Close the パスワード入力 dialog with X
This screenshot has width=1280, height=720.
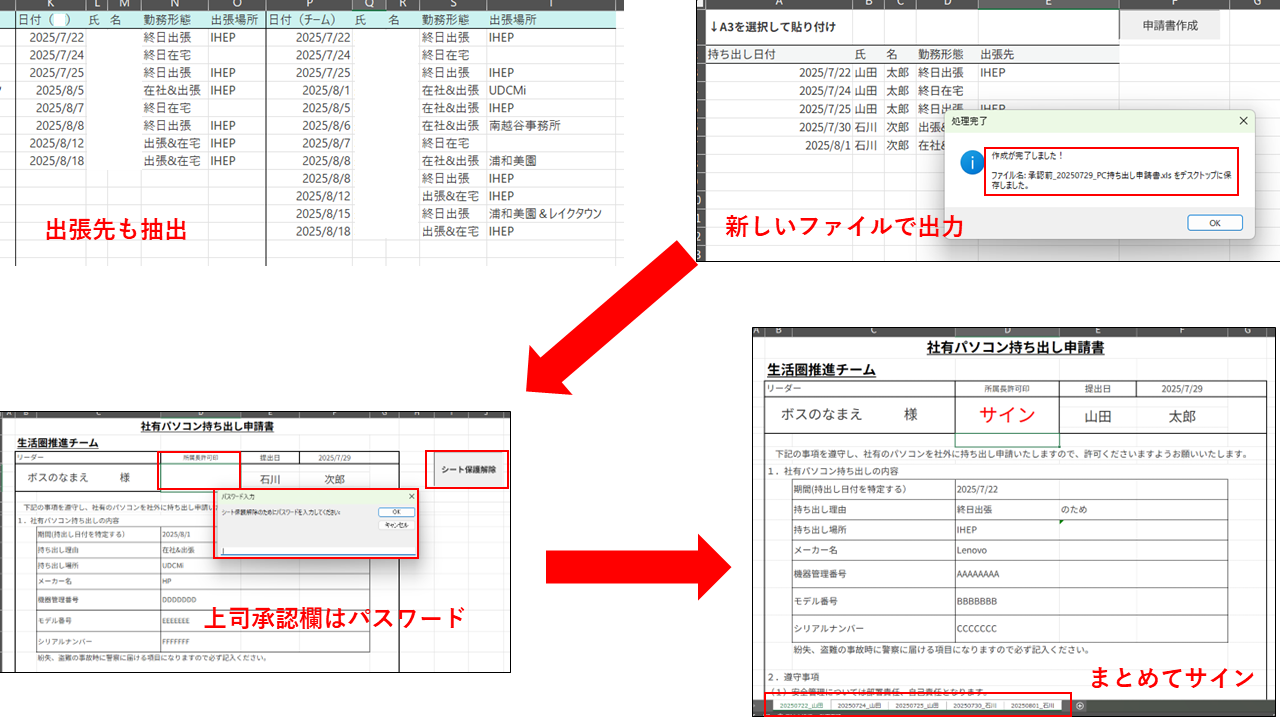tap(411, 496)
